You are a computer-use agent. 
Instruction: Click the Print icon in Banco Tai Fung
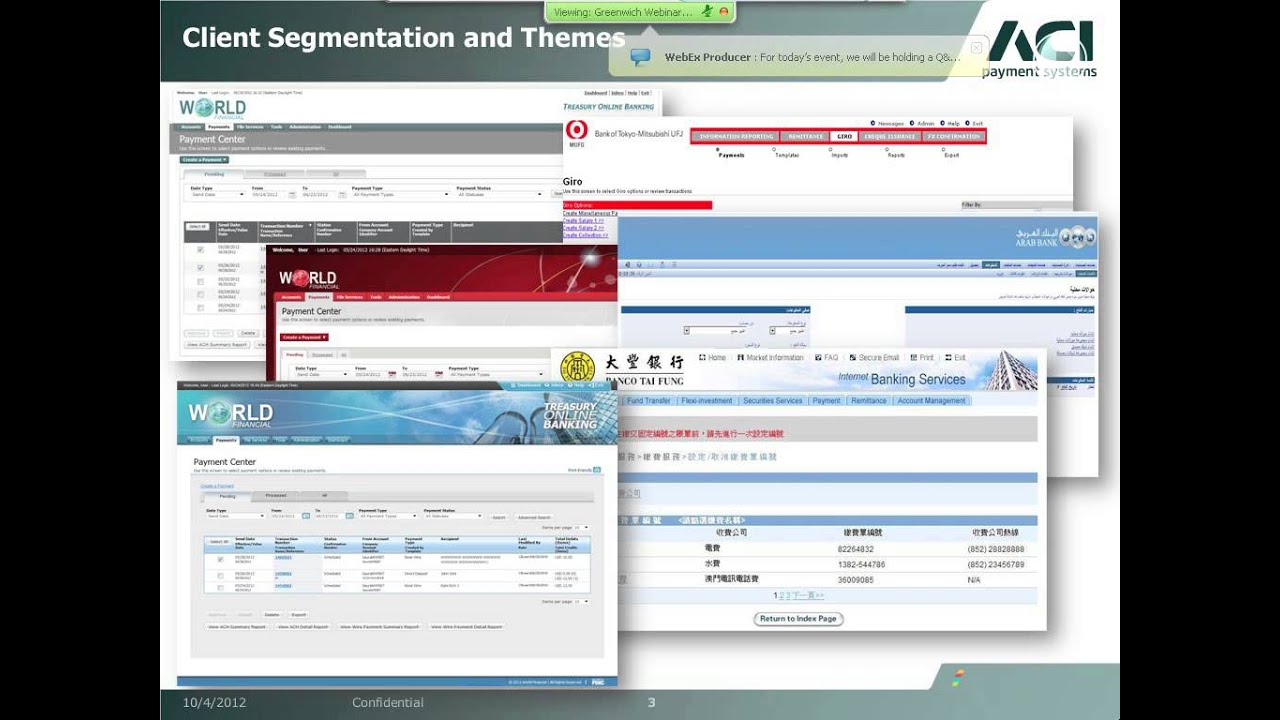[913, 357]
